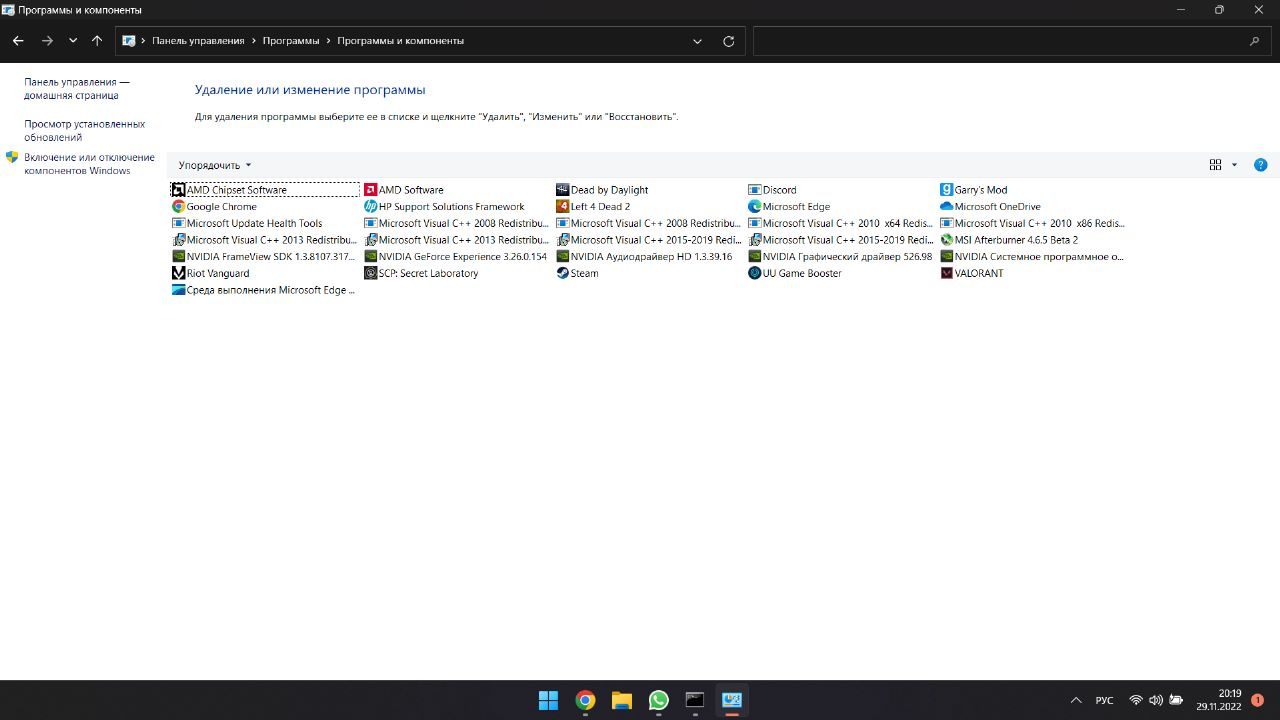Screen dimensions: 1280x720
Task: Click the Программы и компоненты breadcrumb
Action: click(x=400, y=41)
